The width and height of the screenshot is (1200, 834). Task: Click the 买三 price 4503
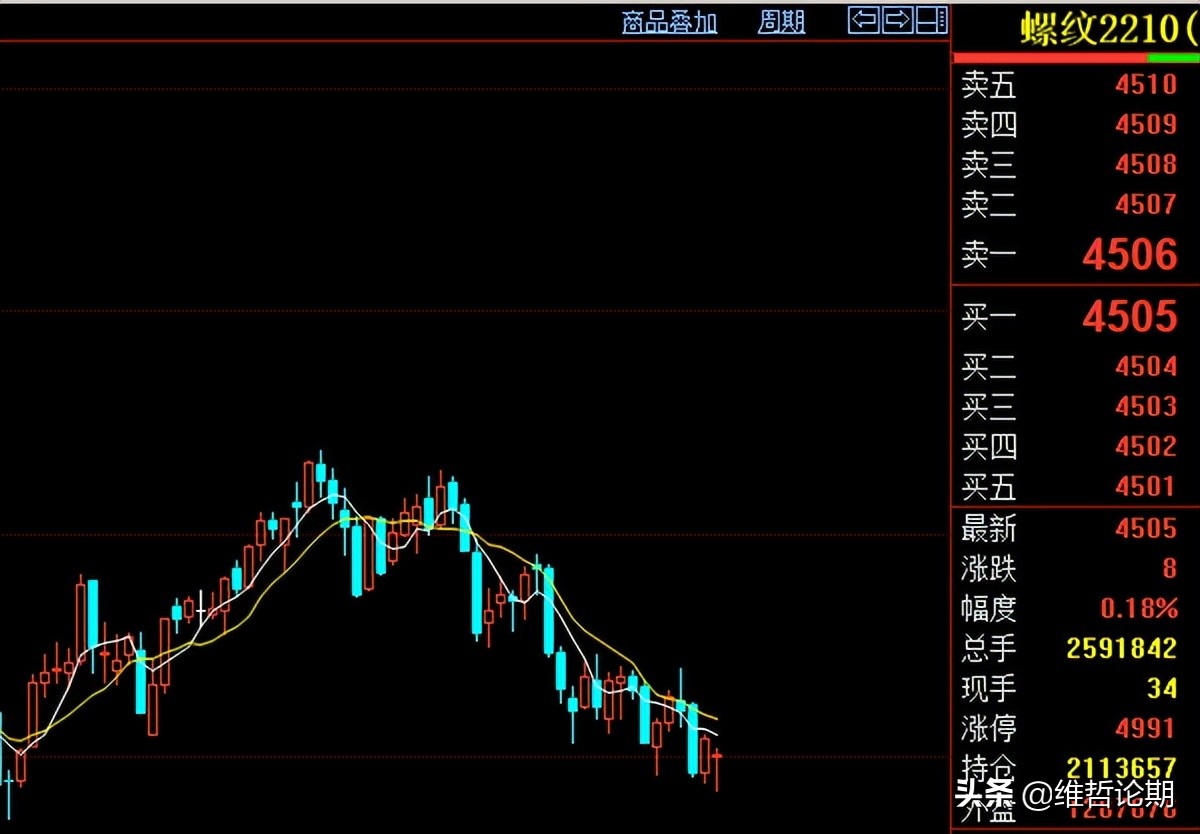click(x=1146, y=406)
